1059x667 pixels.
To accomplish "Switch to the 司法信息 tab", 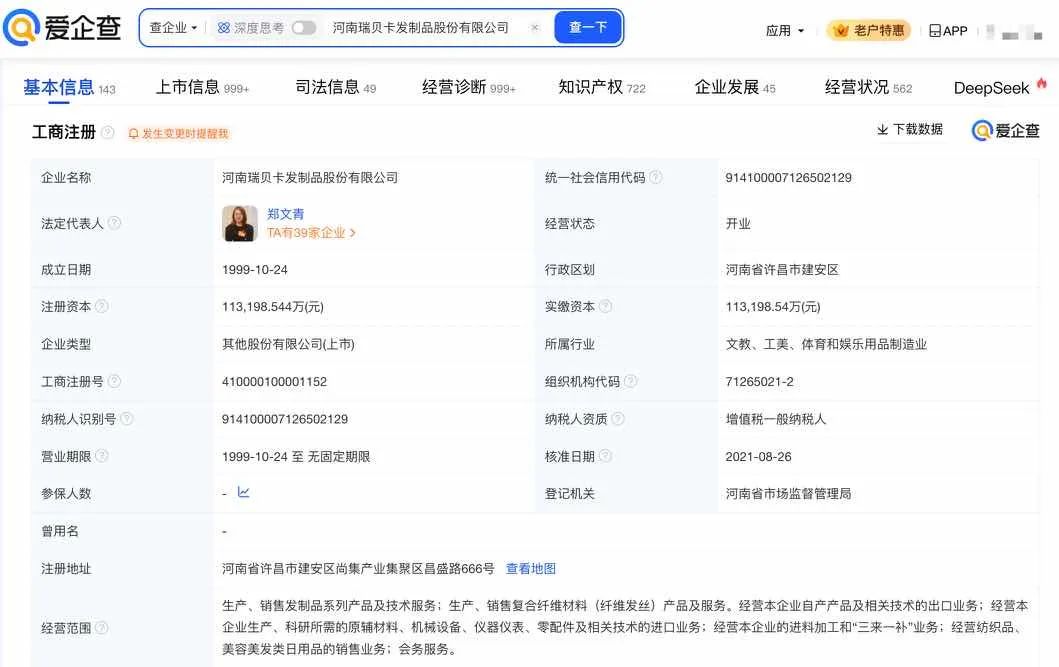I will [x=335, y=88].
